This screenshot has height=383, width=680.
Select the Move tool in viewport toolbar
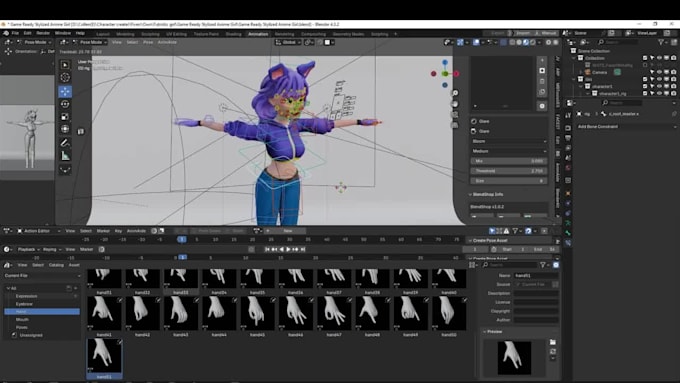coord(65,91)
